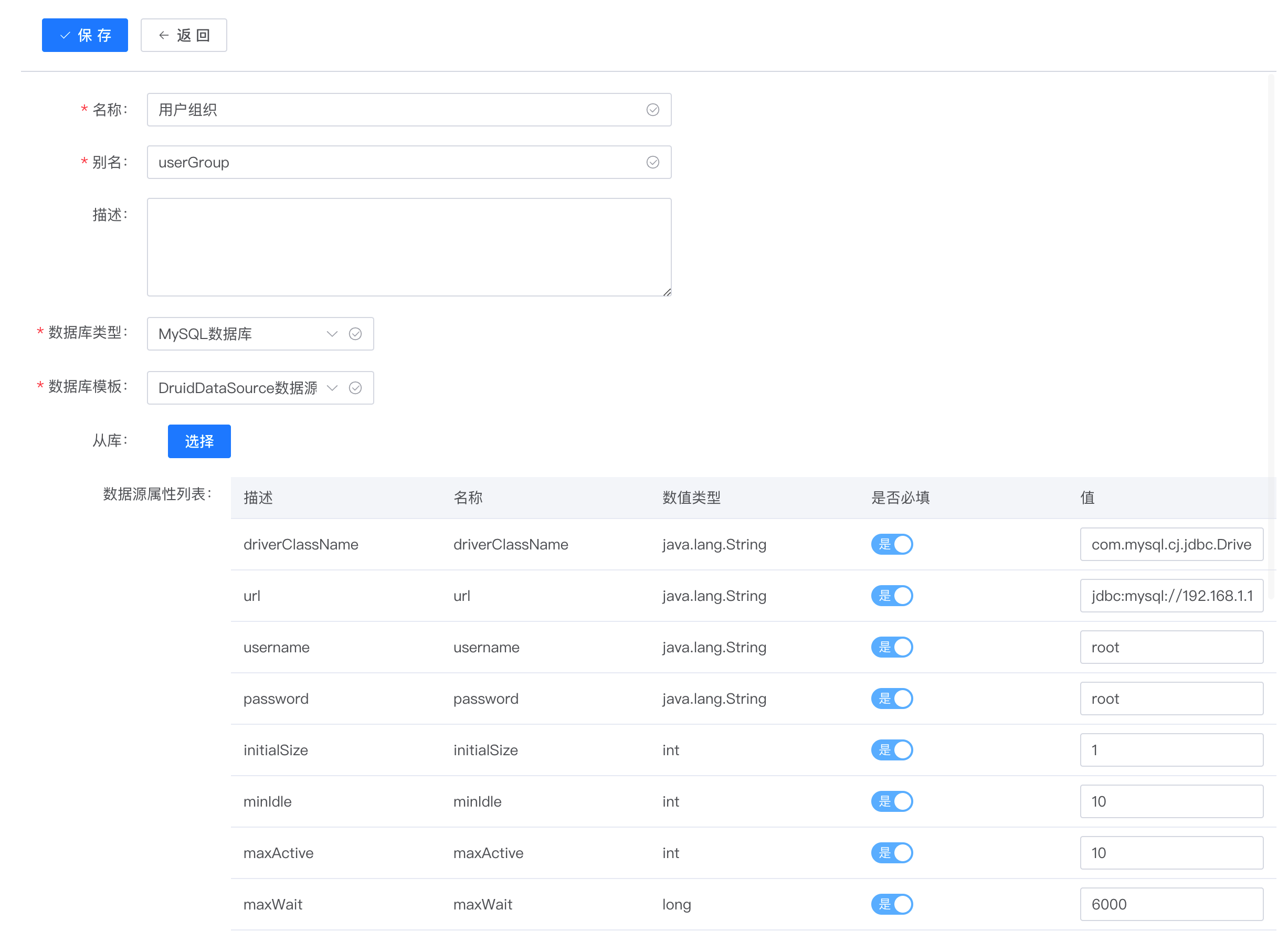Click the 返回 back button
This screenshot has height=931, width=1288.
(183, 35)
